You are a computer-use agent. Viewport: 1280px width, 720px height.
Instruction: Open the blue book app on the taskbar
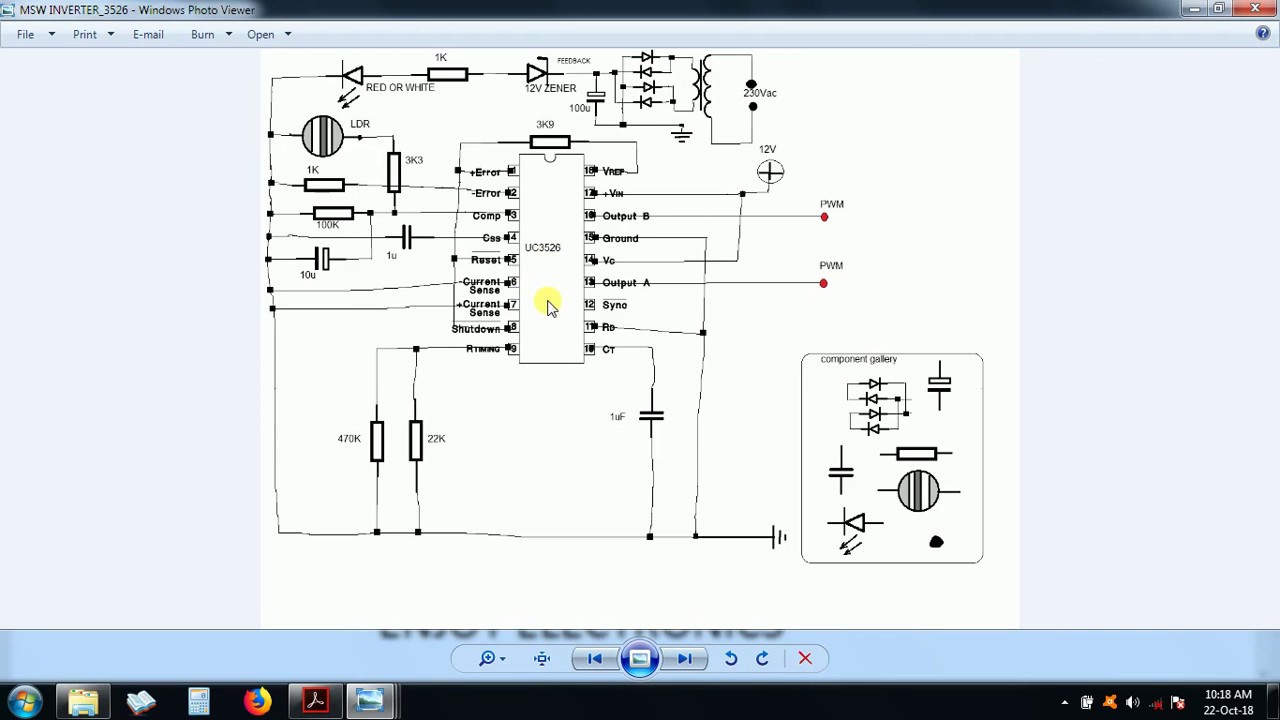141,701
